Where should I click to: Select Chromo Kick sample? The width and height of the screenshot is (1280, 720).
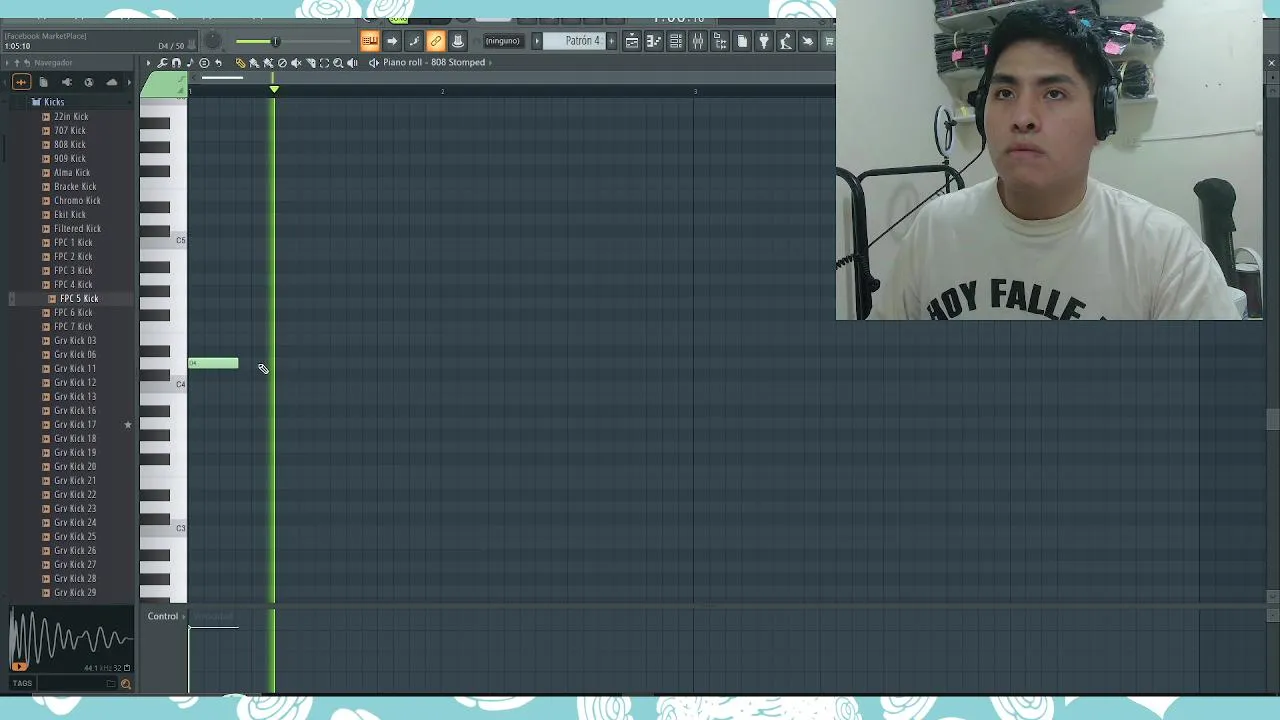coord(77,201)
